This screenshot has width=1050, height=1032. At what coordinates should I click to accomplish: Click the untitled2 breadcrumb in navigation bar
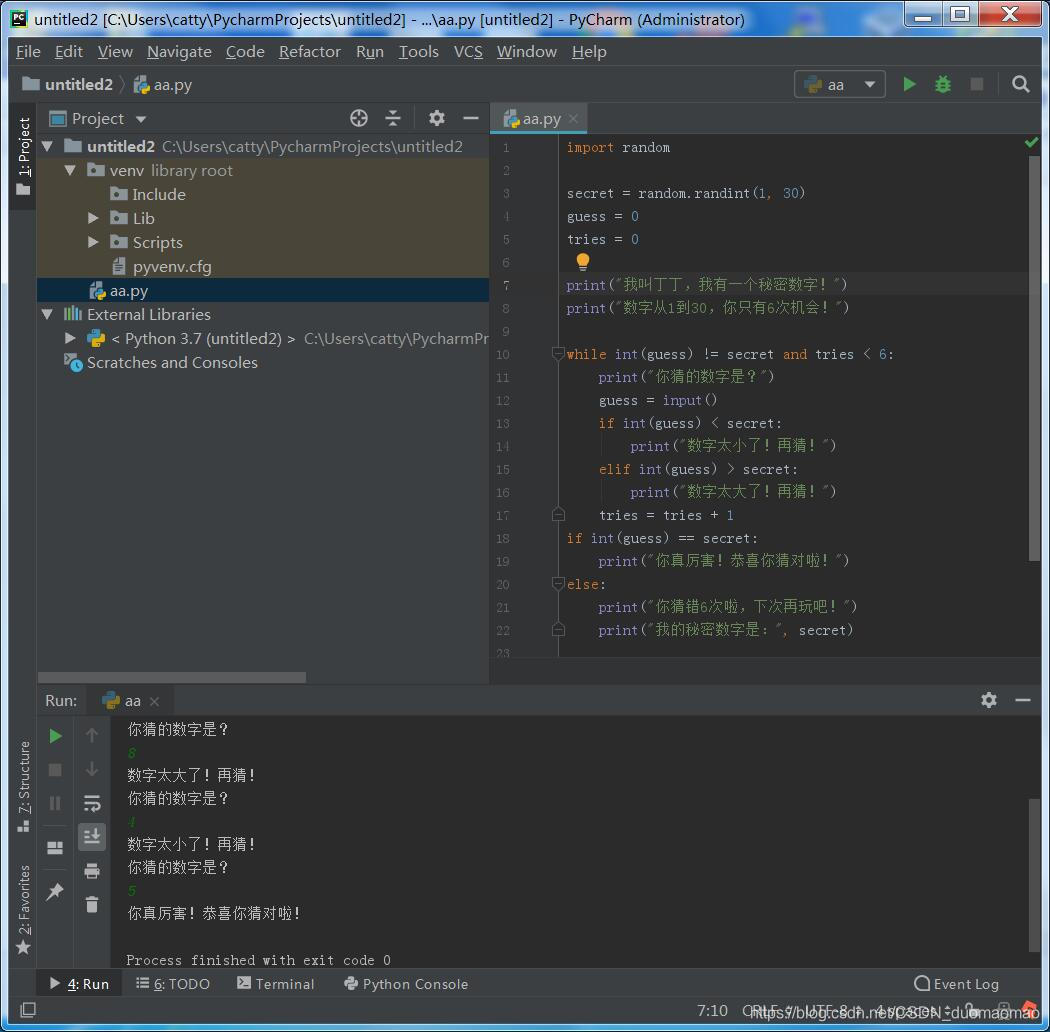pos(68,84)
